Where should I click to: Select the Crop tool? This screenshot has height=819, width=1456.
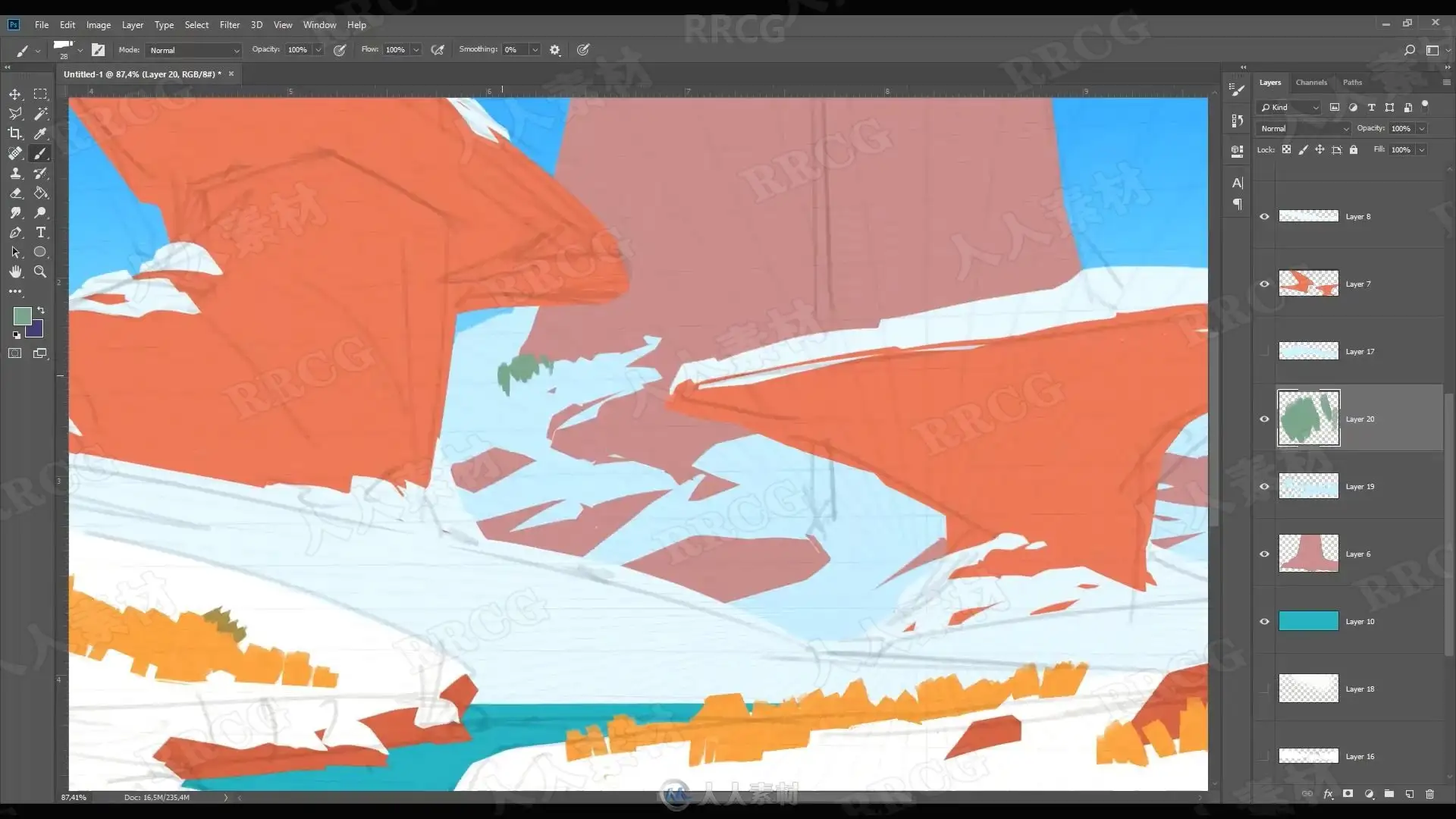(15, 133)
